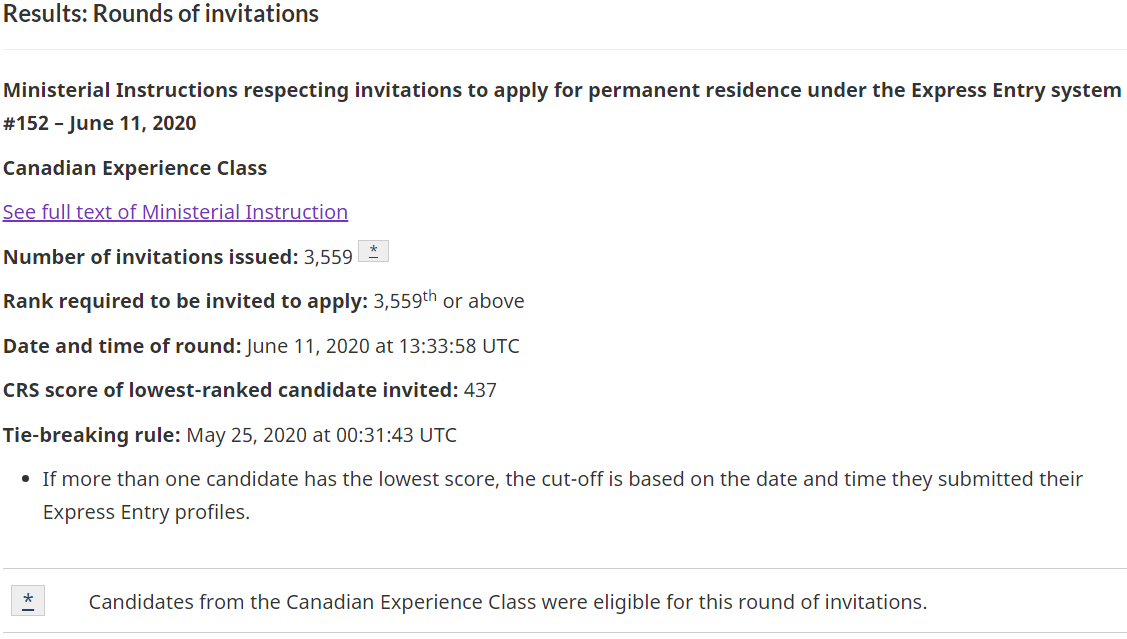Click the CRS score value 437
The height and width of the screenshot is (639, 1127).
click(x=480, y=390)
